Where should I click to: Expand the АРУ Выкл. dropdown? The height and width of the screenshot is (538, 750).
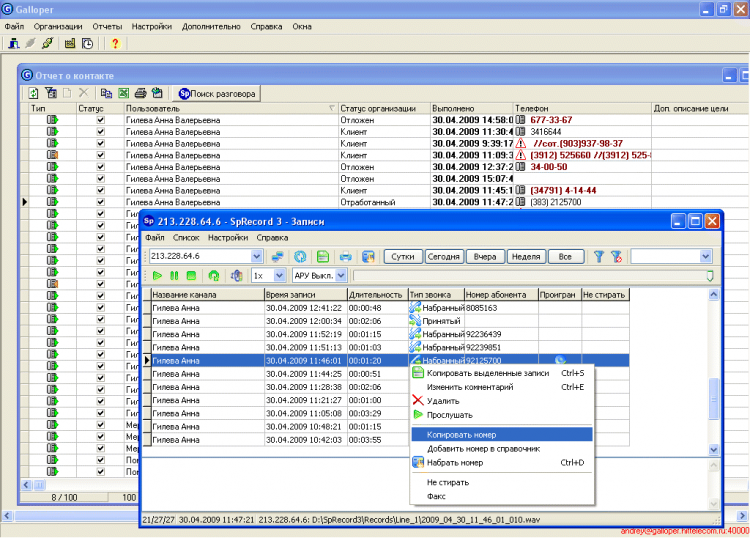click(340, 275)
